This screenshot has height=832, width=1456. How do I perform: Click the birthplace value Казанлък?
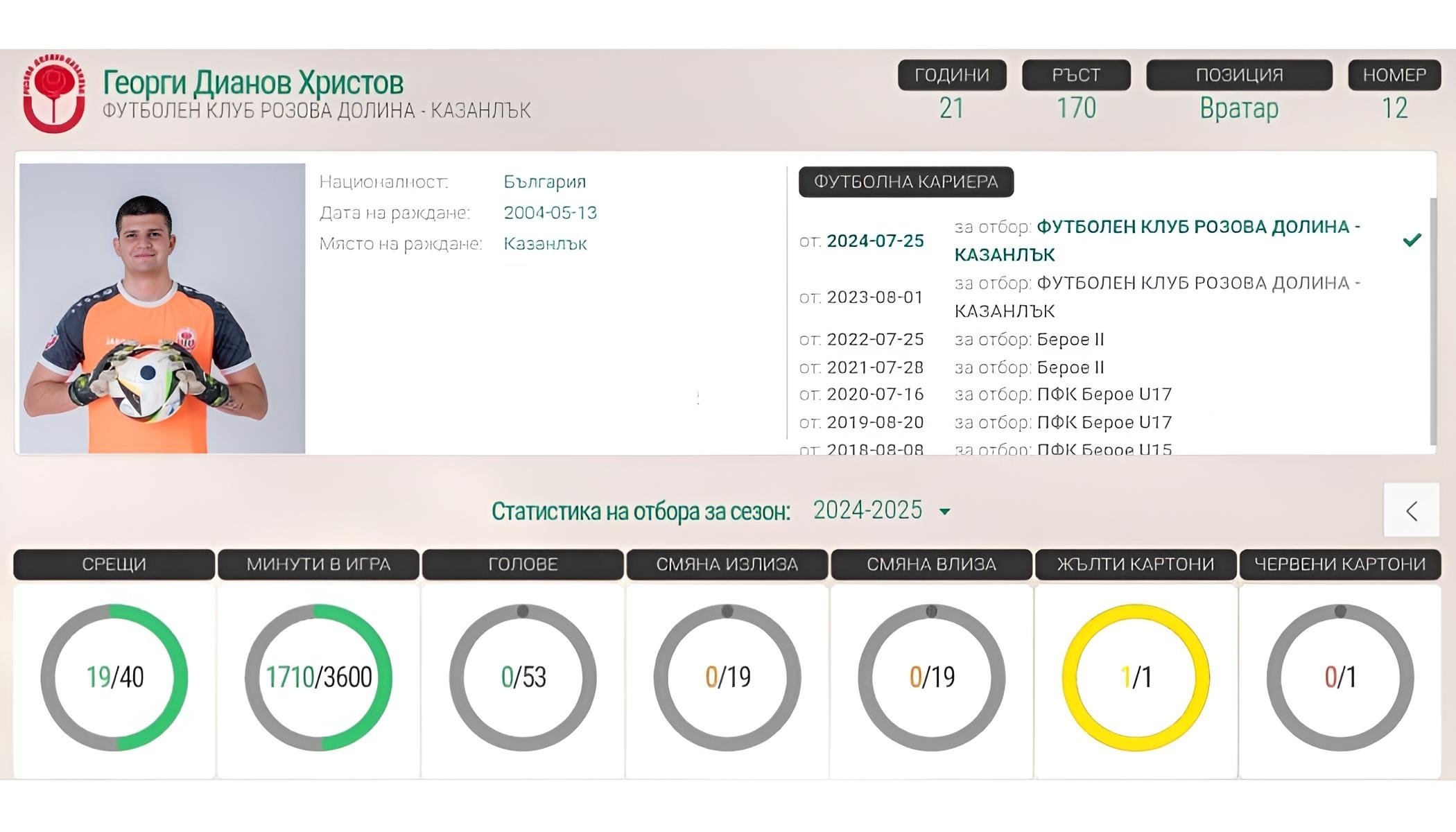point(546,244)
